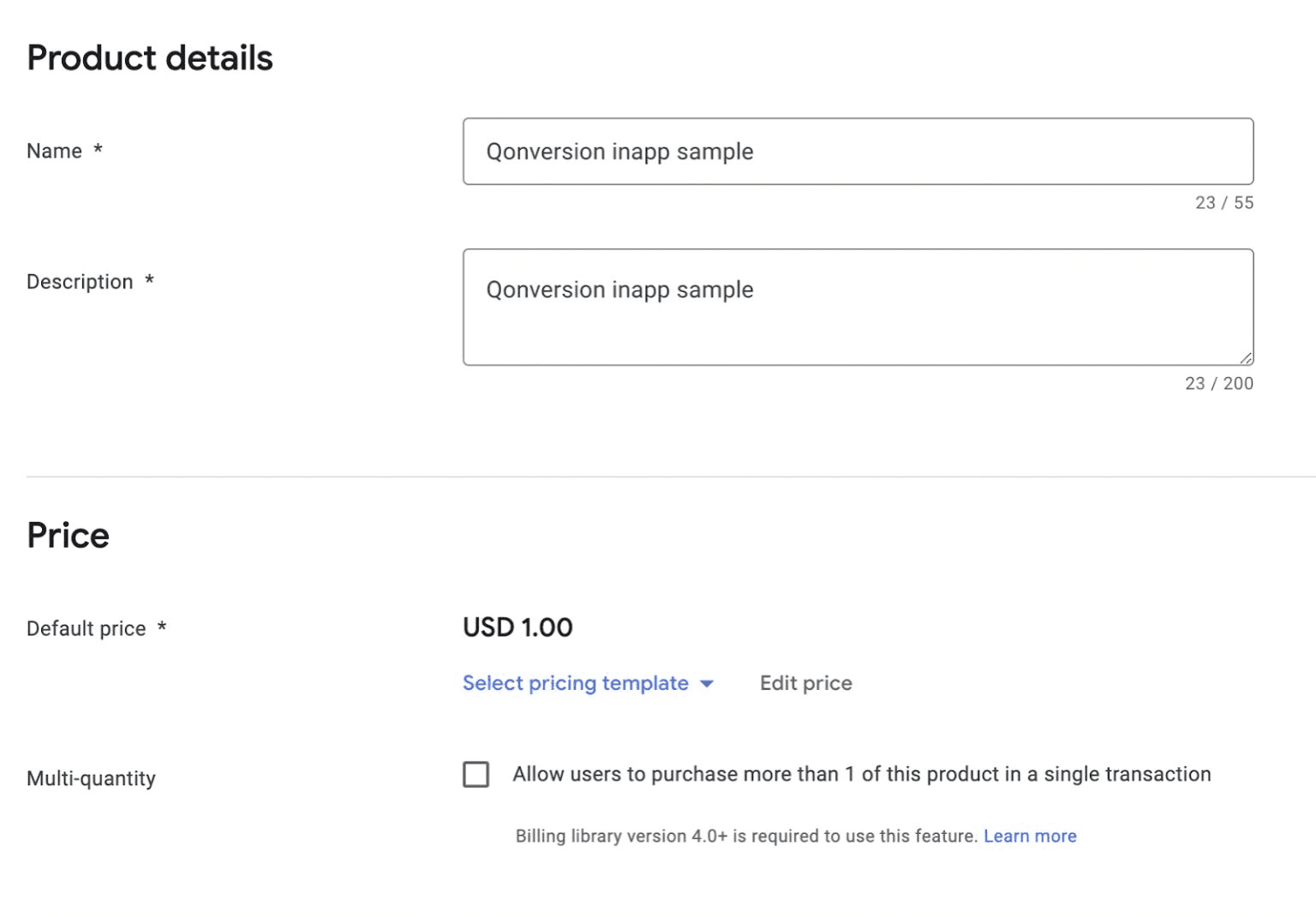Click the Price section heading

[x=68, y=535]
